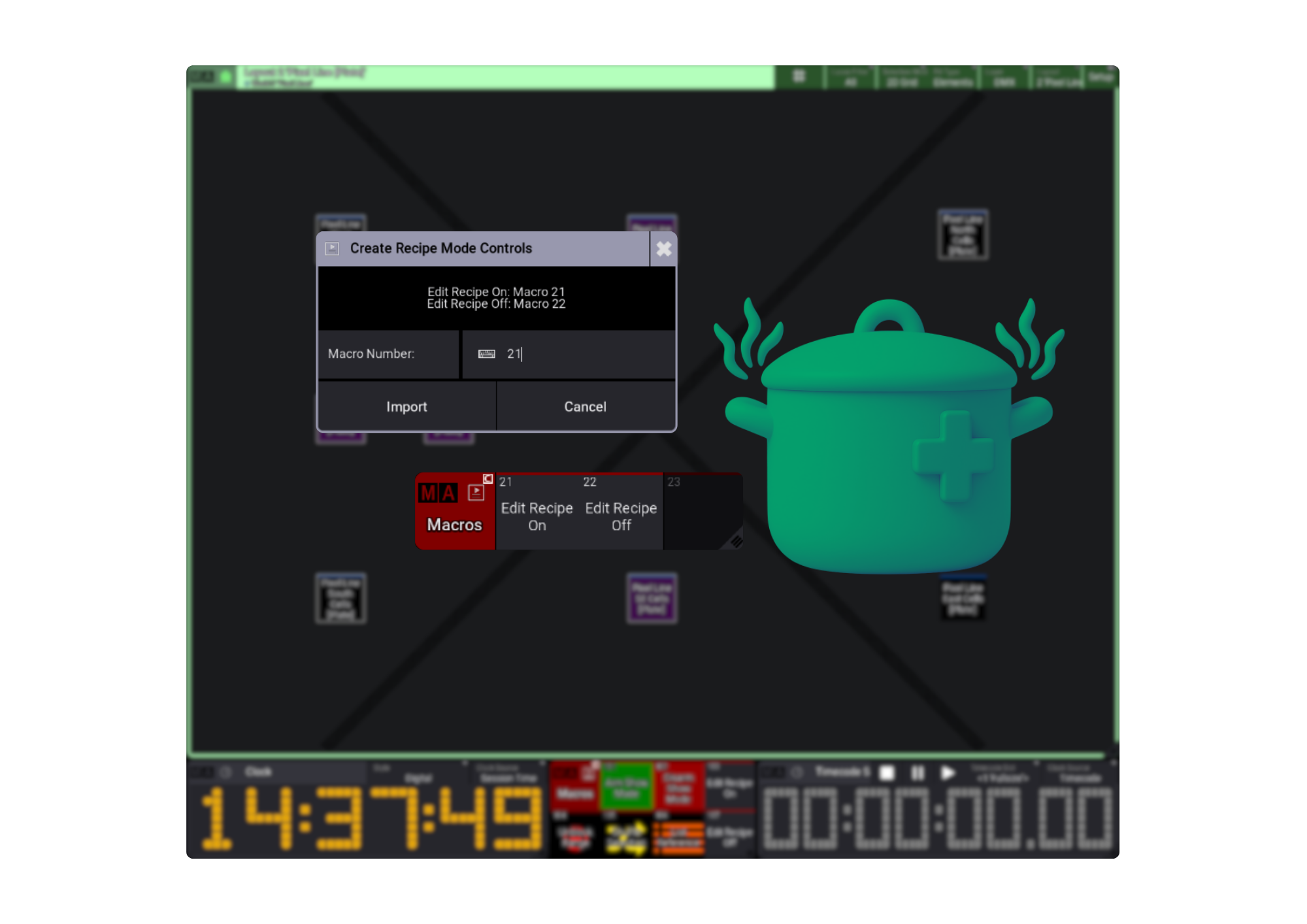Screen dimensions: 1307x924
Task: Pause the Timecode playback
Action: [918, 772]
